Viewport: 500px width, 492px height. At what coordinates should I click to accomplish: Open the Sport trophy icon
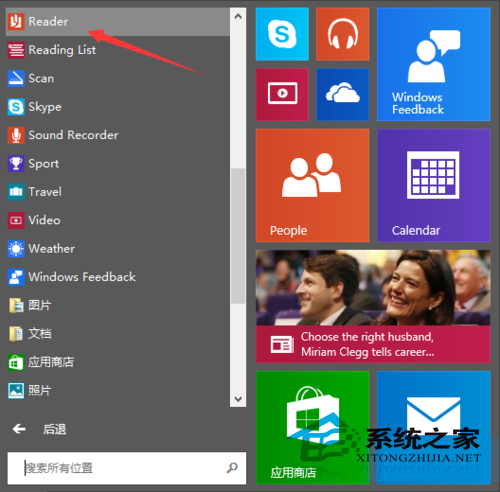(x=16, y=164)
